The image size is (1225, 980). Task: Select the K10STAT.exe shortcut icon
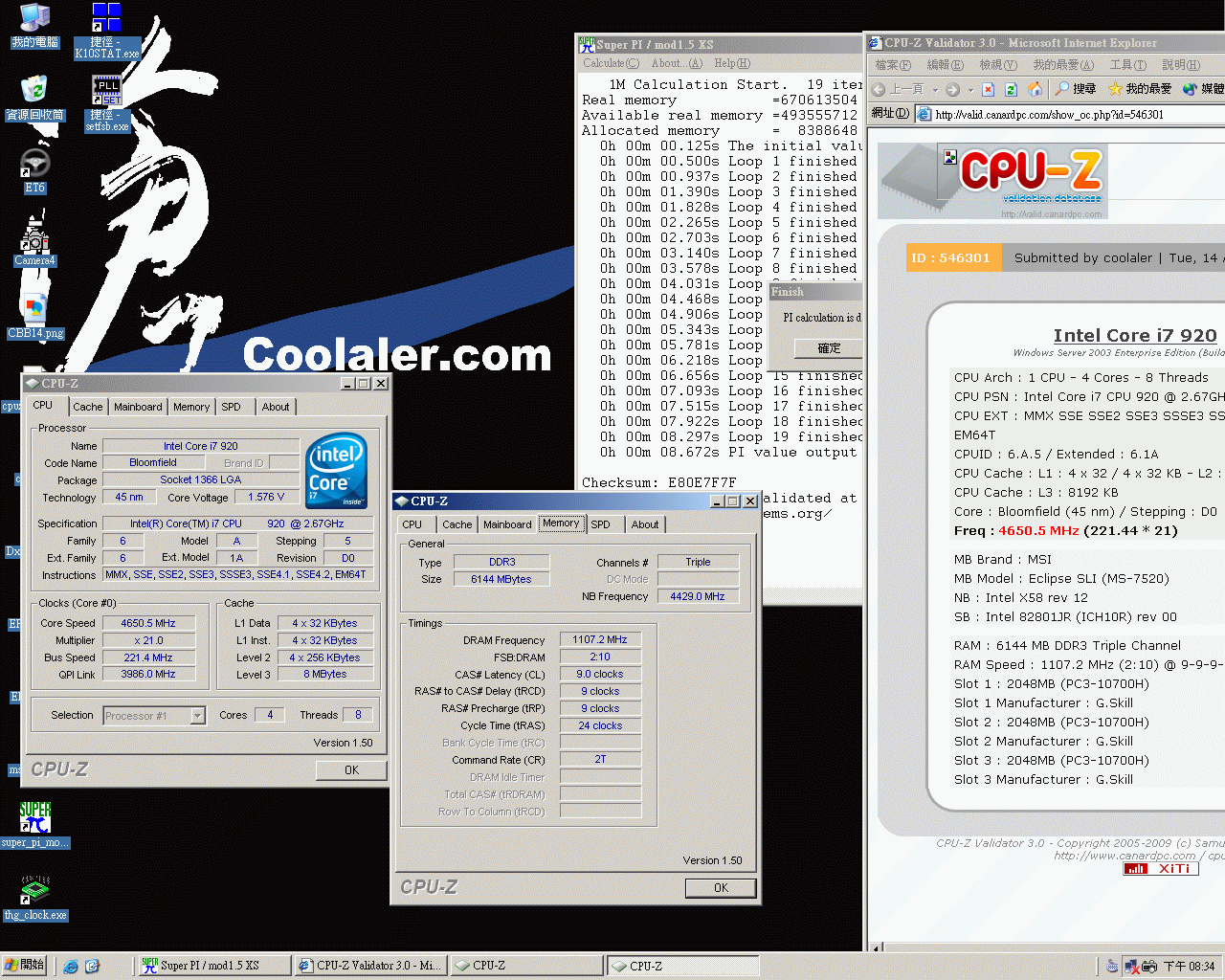[x=106, y=31]
